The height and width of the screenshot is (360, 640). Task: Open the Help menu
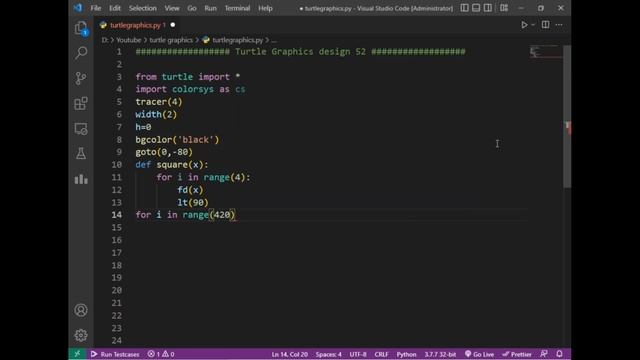coord(265,8)
